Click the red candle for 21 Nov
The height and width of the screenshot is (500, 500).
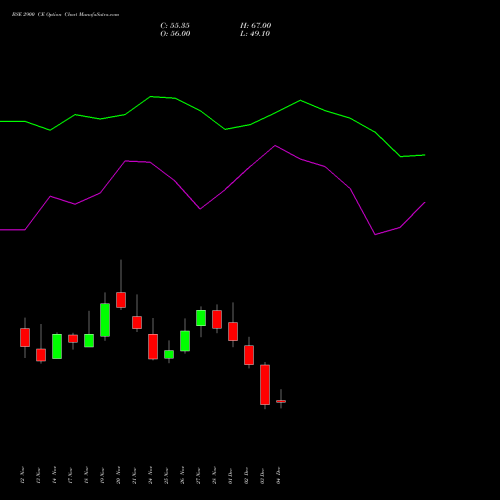click(137, 322)
